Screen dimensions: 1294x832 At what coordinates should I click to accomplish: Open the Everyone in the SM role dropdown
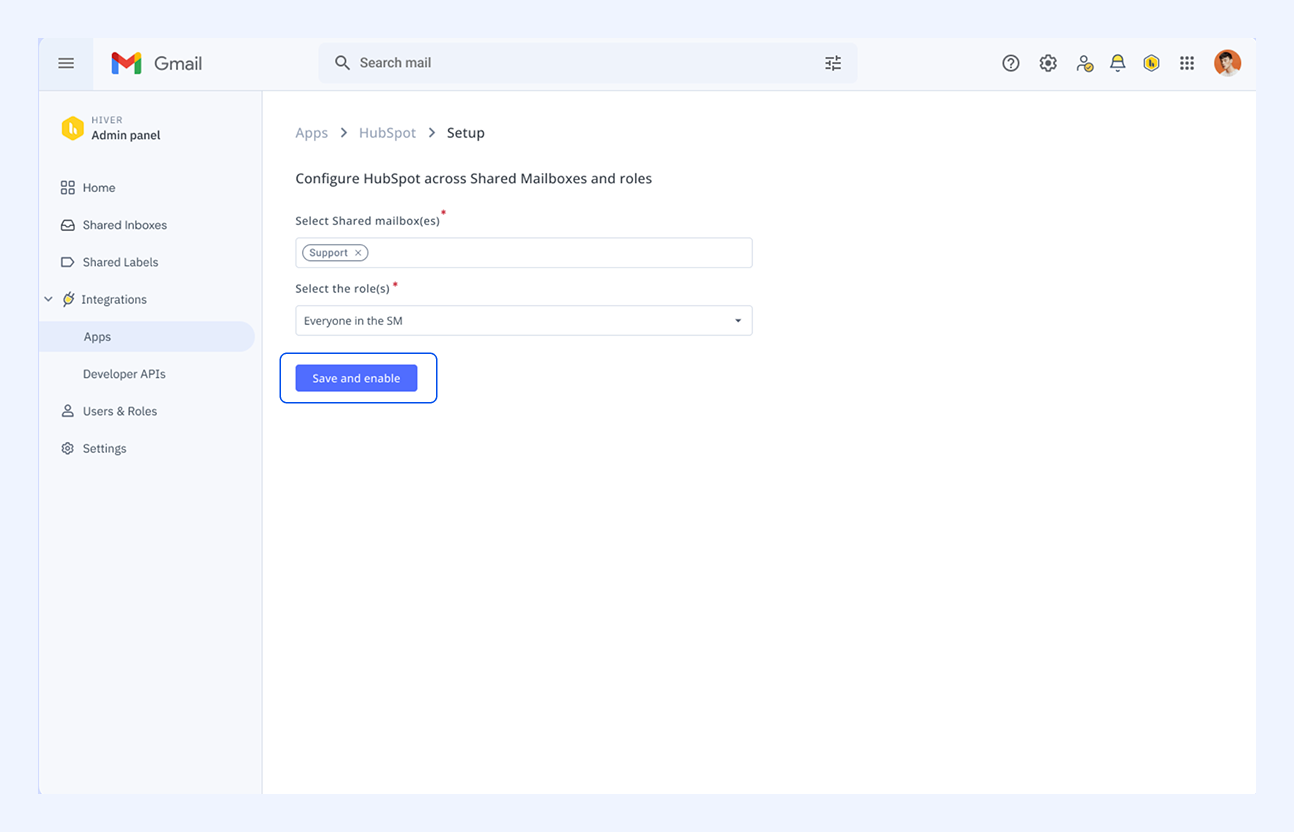524,321
